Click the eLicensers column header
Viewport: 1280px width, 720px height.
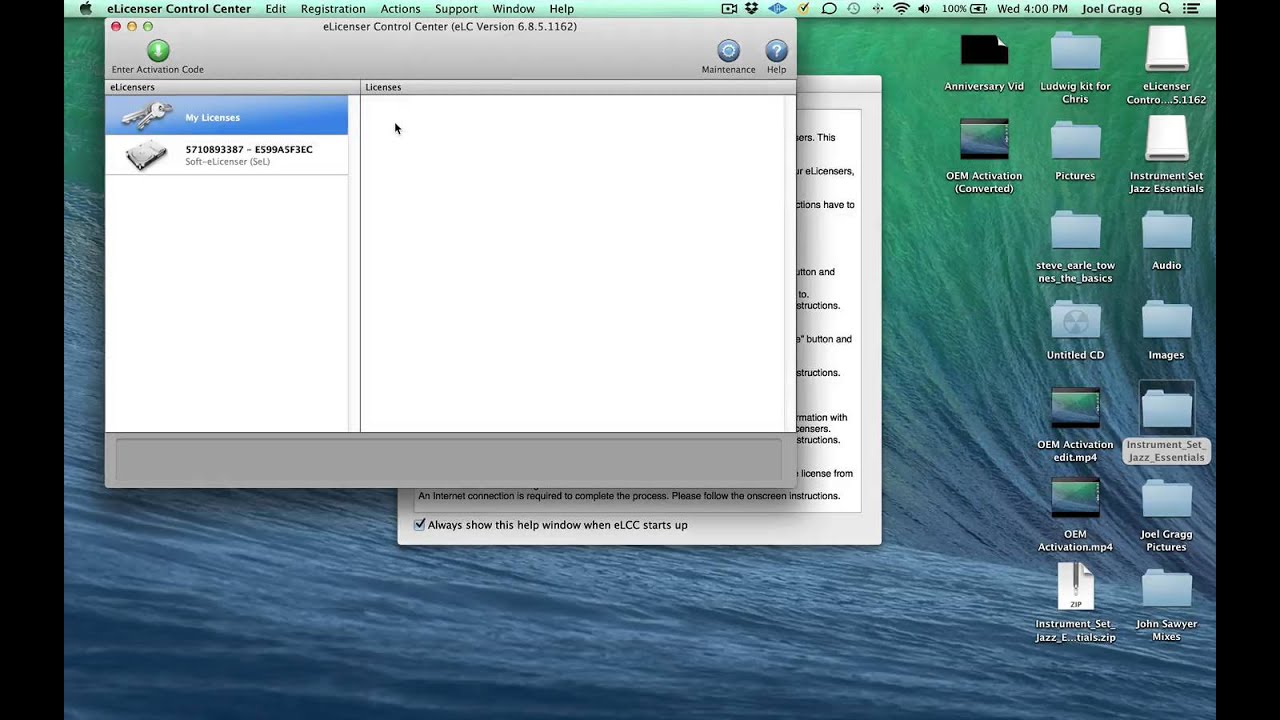coord(232,87)
